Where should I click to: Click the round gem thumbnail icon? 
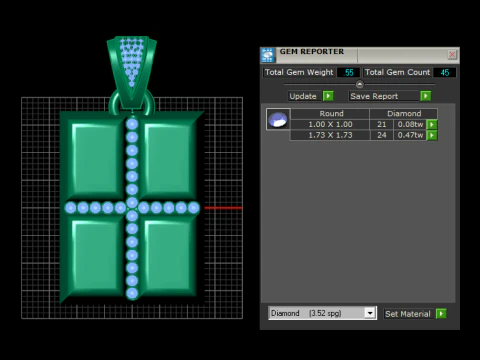(278, 119)
